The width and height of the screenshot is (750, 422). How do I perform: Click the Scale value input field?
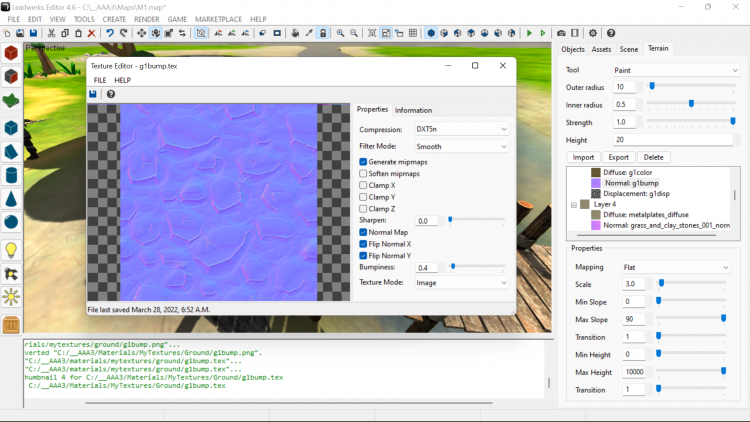coord(634,284)
